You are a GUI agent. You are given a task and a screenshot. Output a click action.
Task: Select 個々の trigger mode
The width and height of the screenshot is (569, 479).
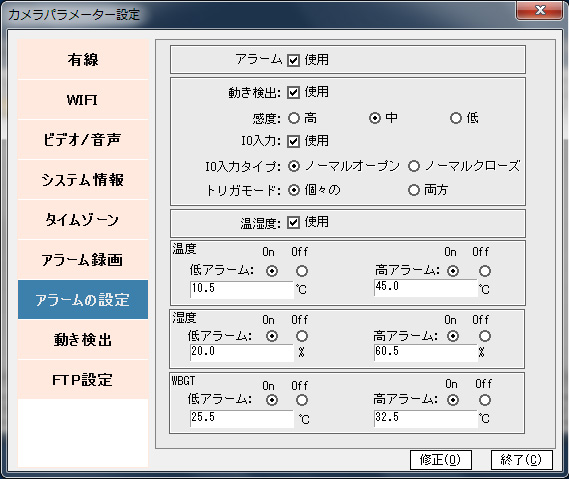(x=294, y=190)
